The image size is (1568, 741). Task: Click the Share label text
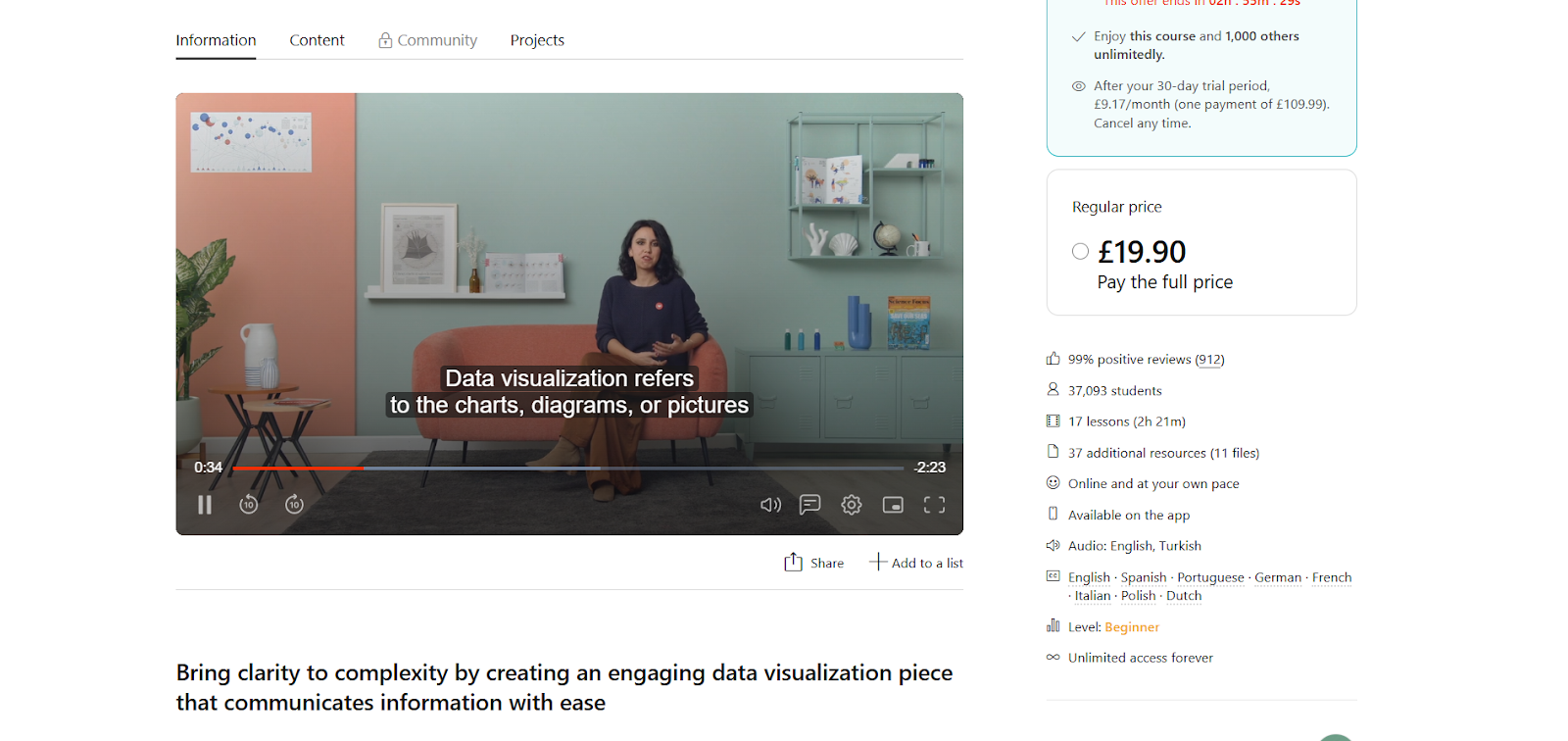(x=827, y=564)
